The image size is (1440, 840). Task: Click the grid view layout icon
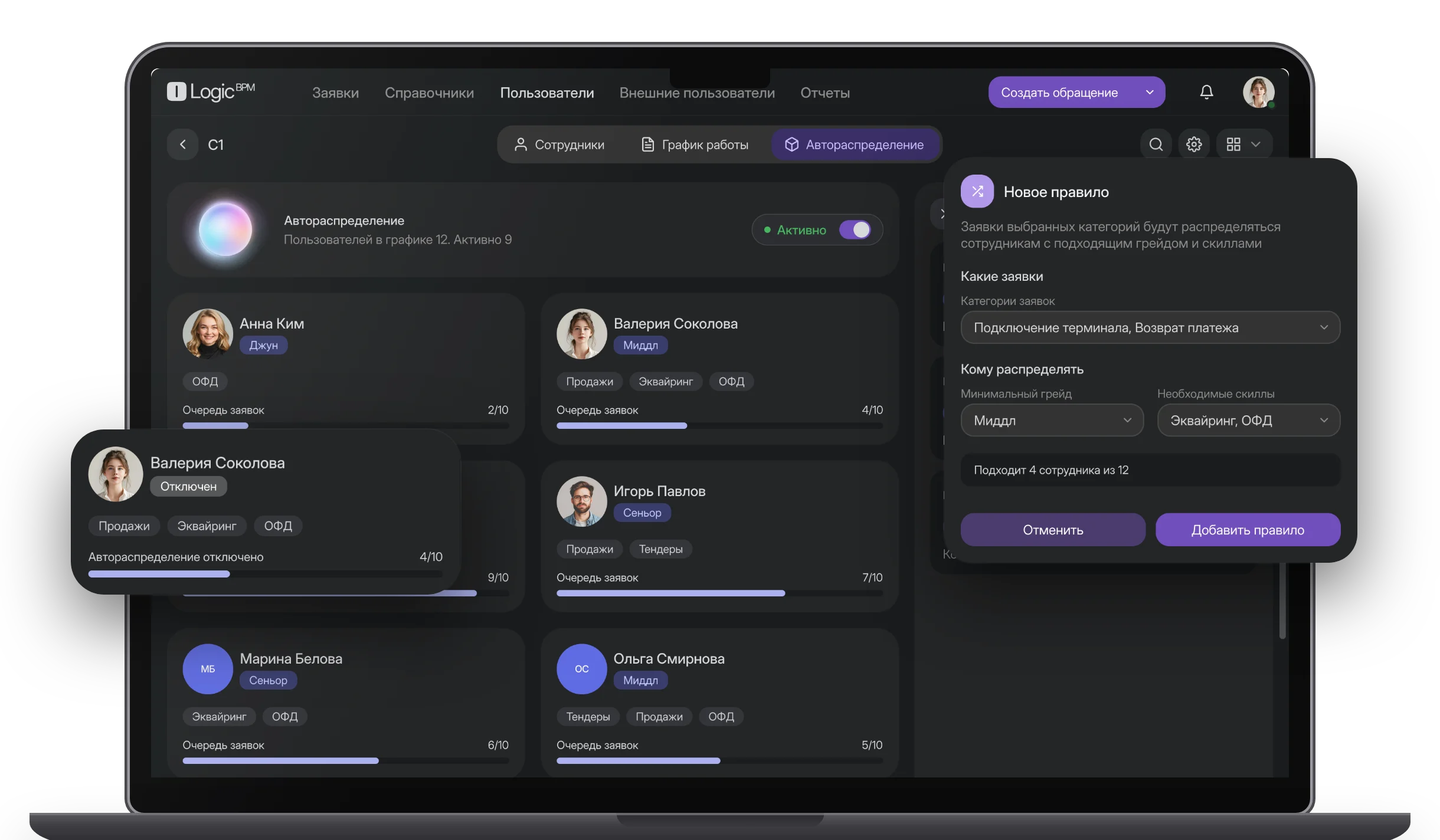point(1233,145)
